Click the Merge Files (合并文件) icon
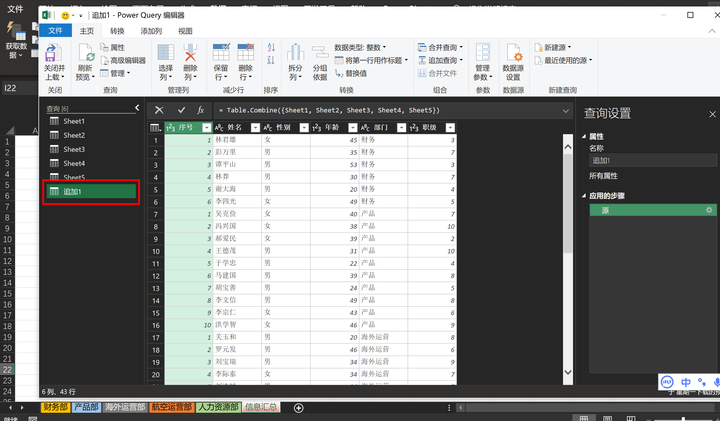Image resolution: width=720 pixels, height=421 pixels. coord(422,73)
